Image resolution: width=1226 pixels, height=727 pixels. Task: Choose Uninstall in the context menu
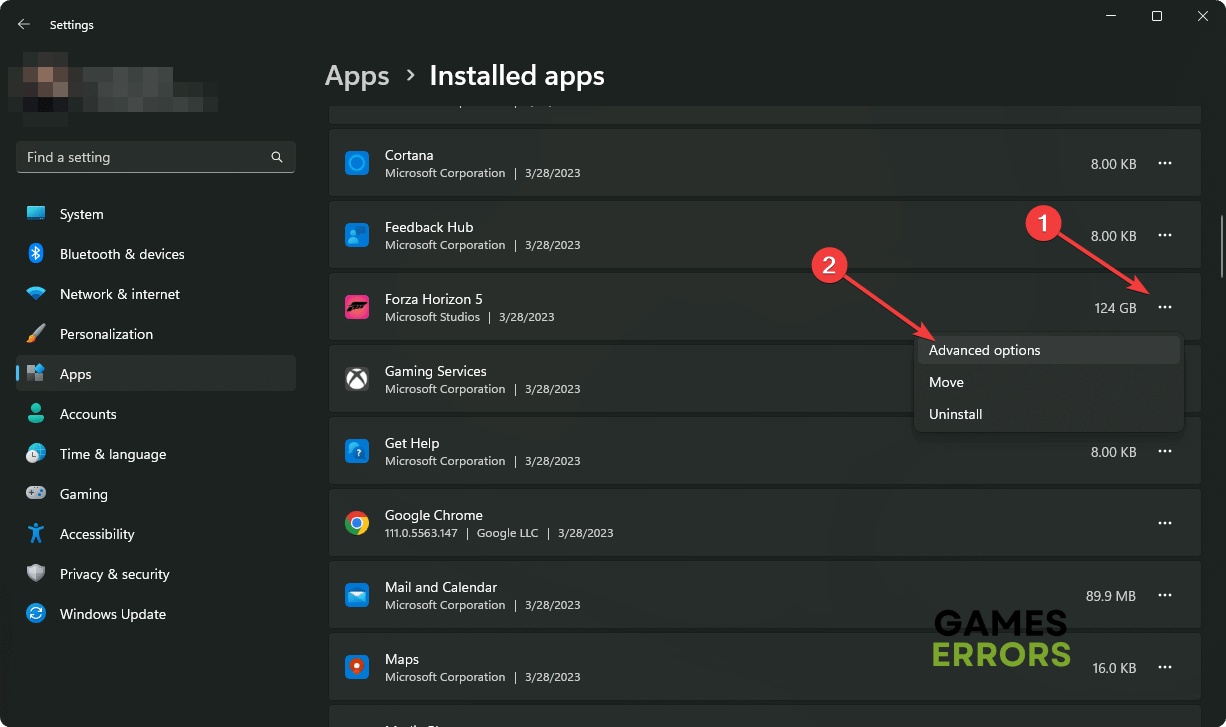(x=956, y=414)
